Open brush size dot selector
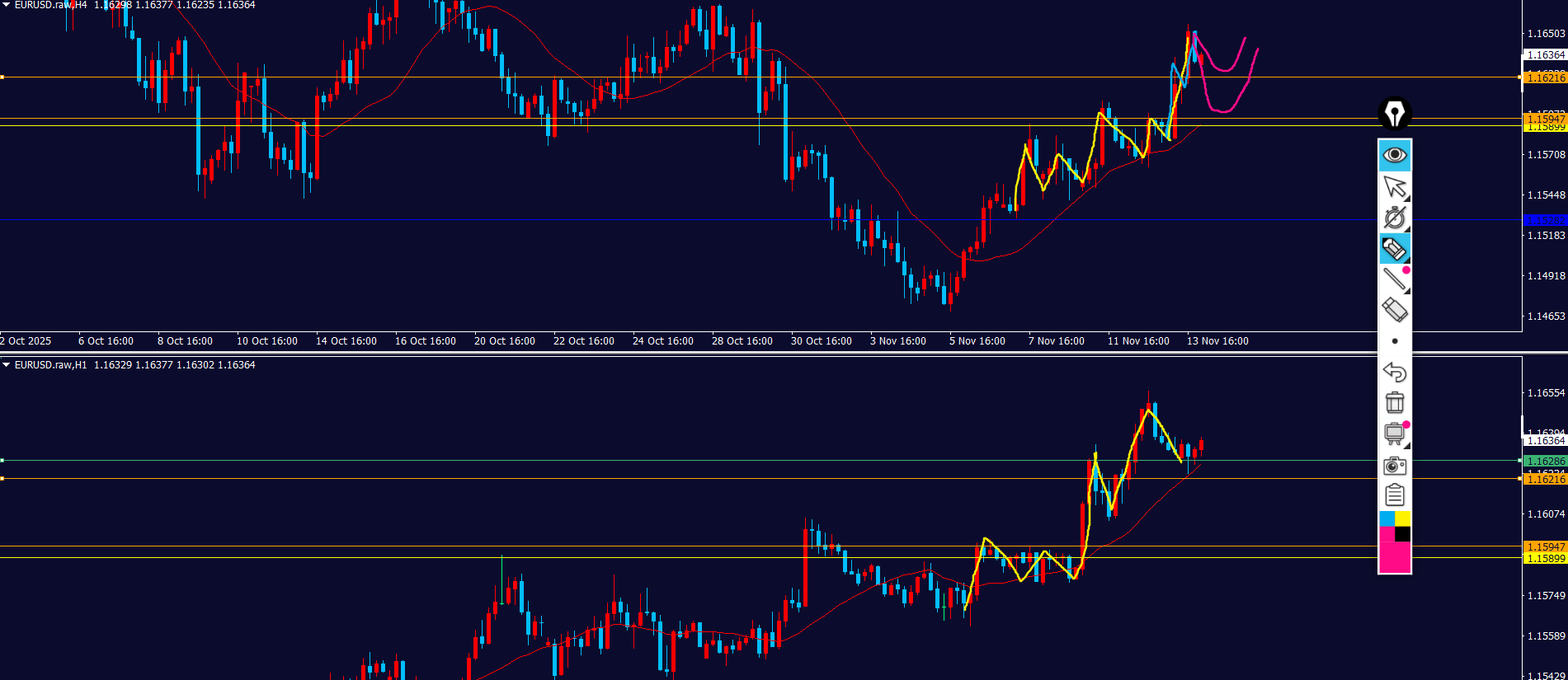This screenshot has height=680, width=1568. 1395,341
